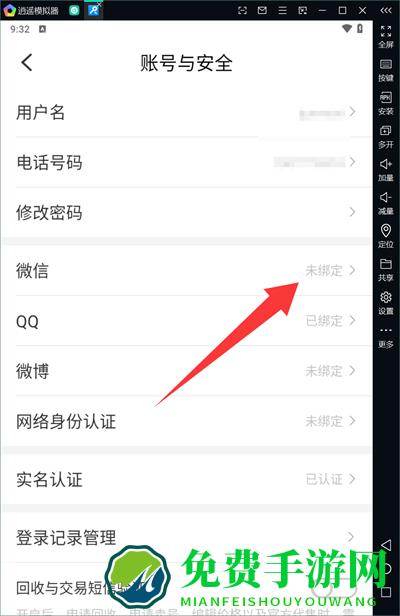Tap 未绑定 status for 微信
This screenshot has height=616, width=400.
click(324, 271)
